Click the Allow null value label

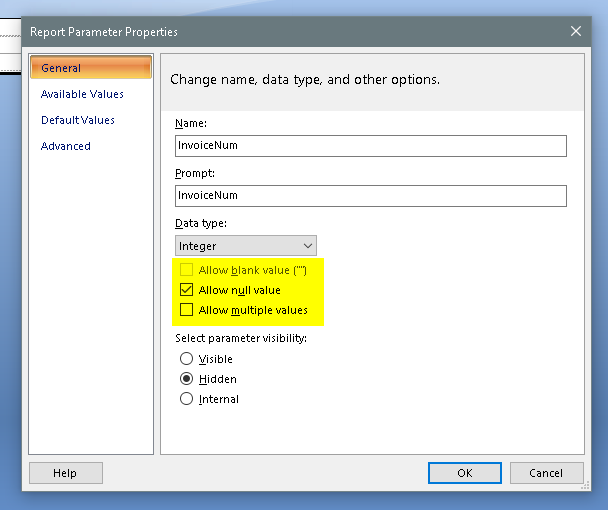(240, 290)
